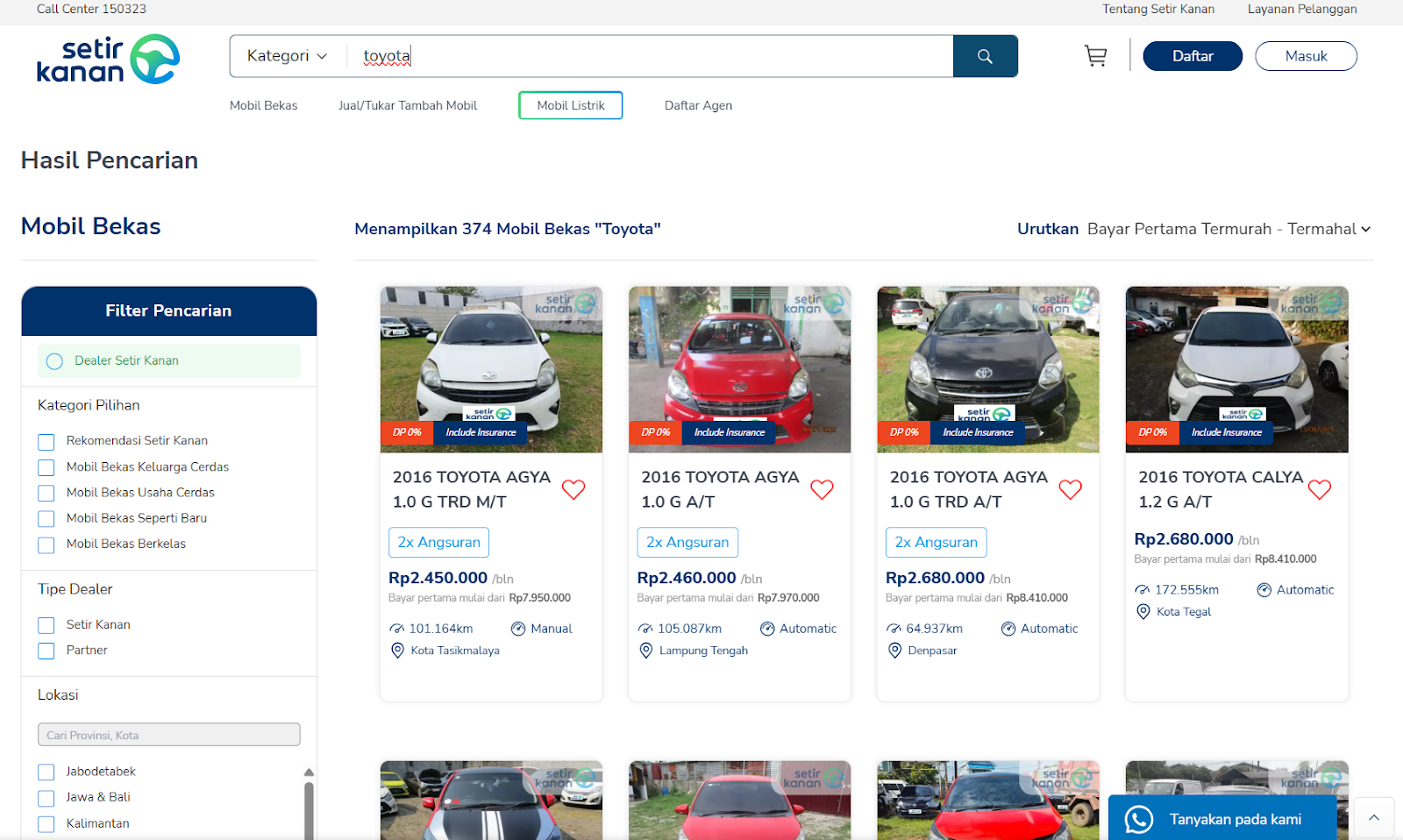Check Mobil Bekas Keluarga Cerdas filter
The width and height of the screenshot is (1403, 840).
(46, 467)
